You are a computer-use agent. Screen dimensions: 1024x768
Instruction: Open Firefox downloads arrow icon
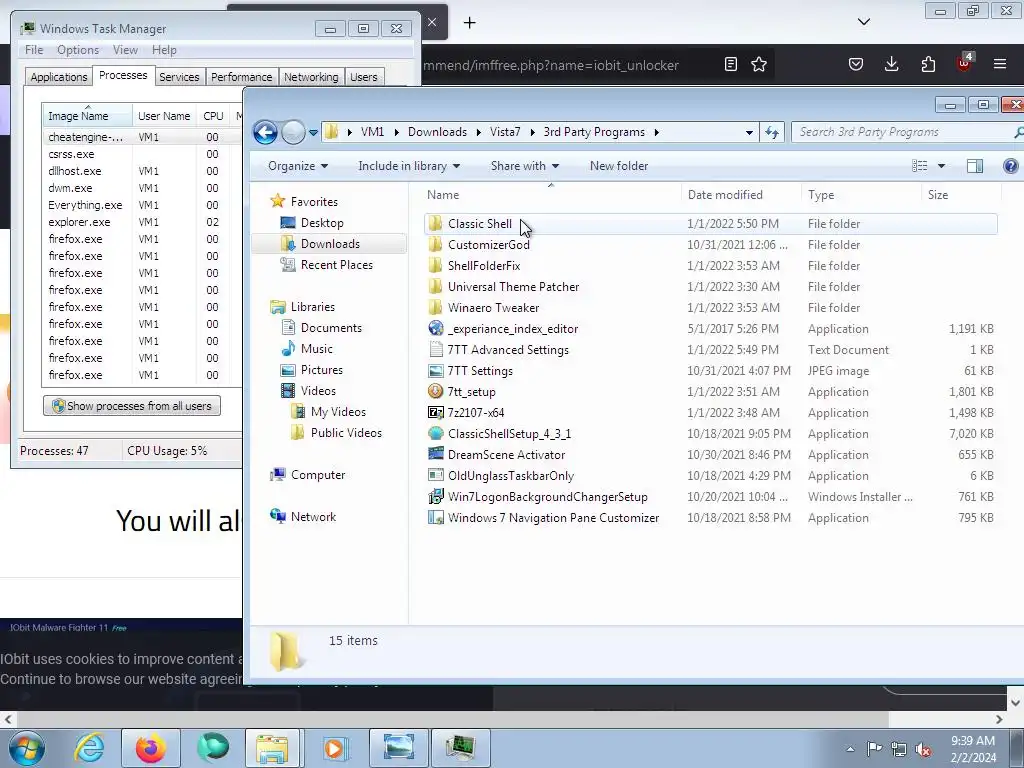coord(891,64)
